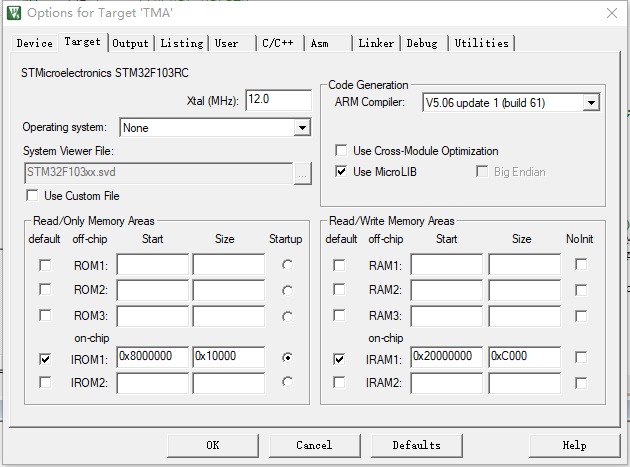Click the IROM1 Start address field
This screenshot has width=630, height=467.
pyautogui.click(x=152, y=357)
